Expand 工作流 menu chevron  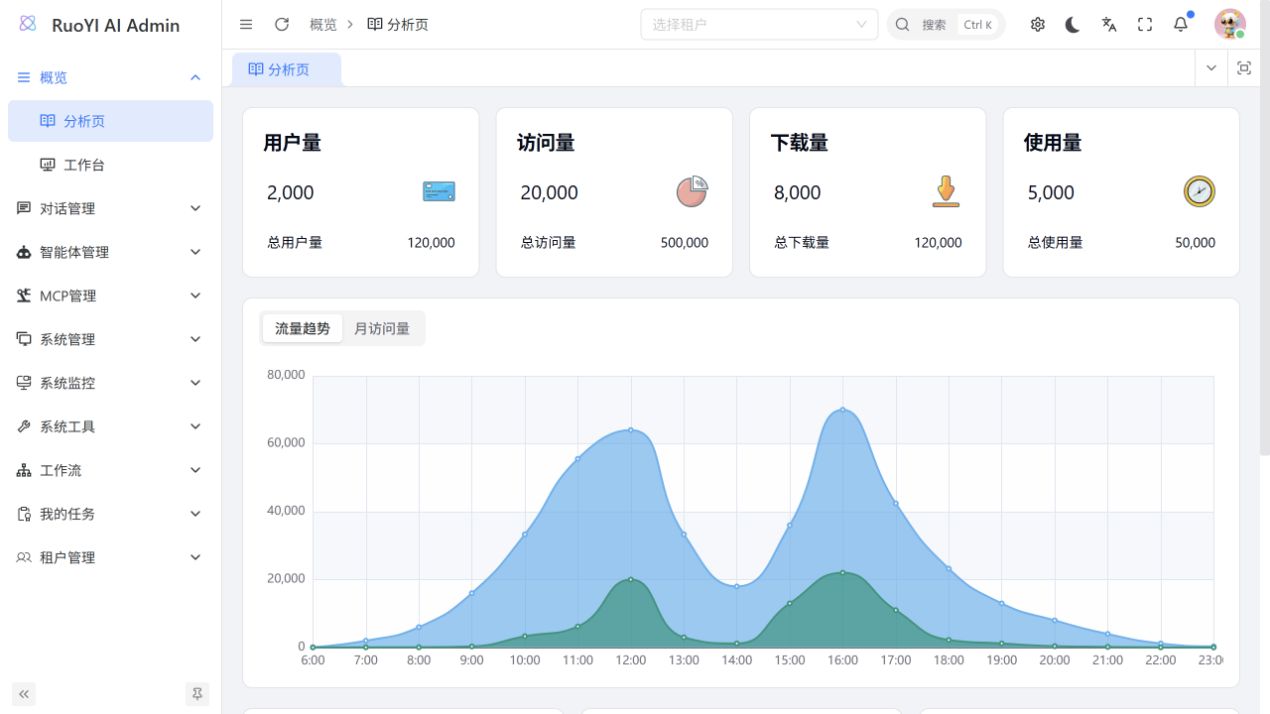tap(196, 470)
